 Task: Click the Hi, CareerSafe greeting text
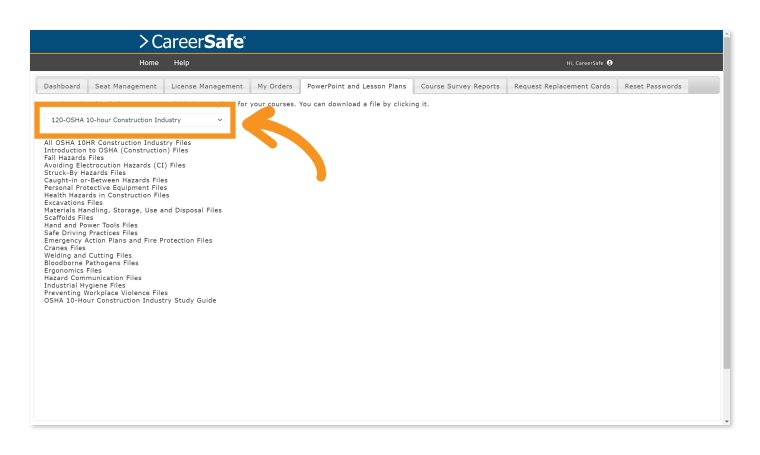tap(585, 63)
